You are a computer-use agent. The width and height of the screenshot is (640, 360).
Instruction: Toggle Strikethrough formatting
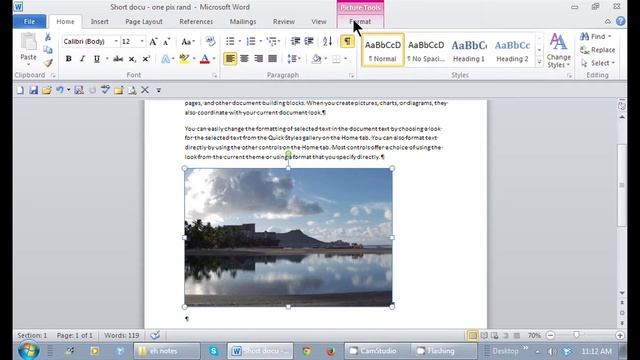118,59
